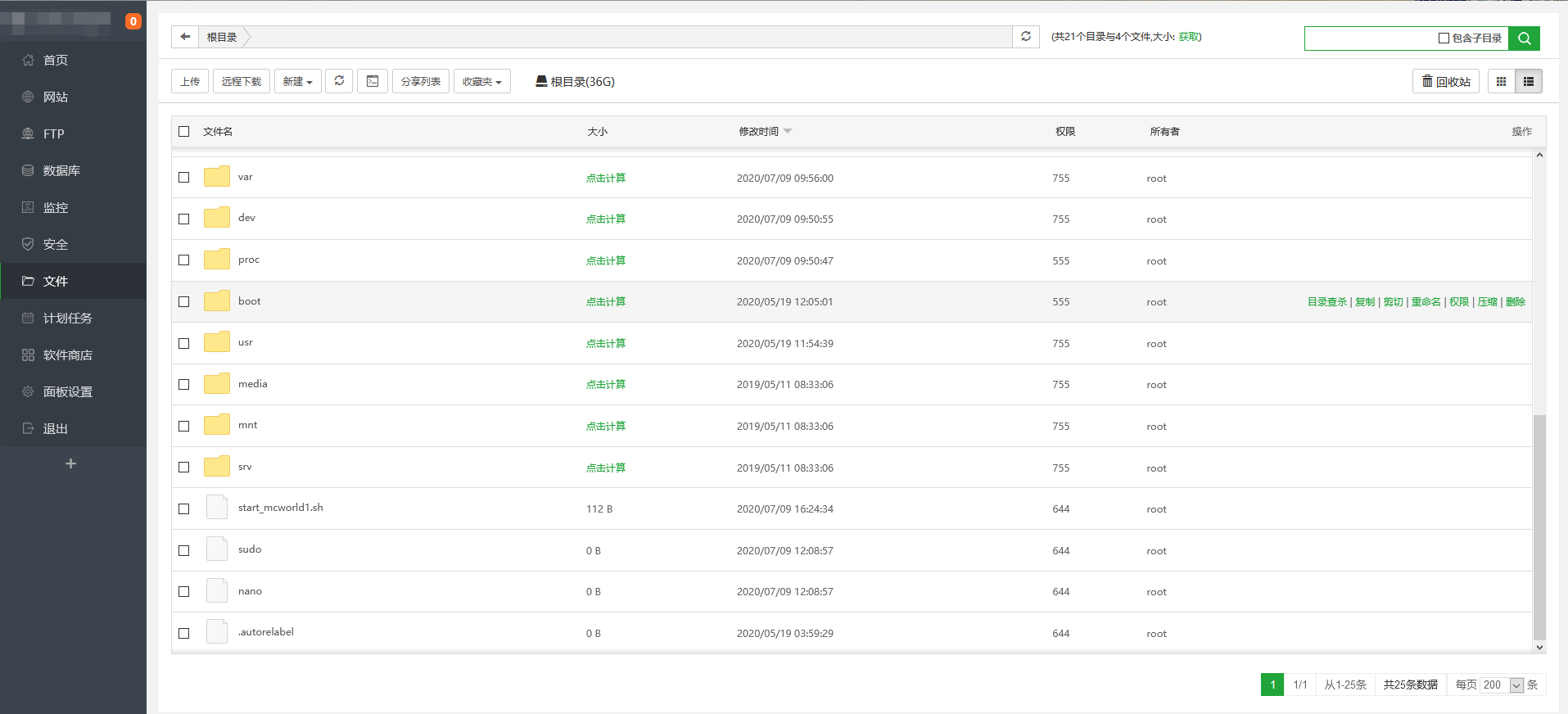Check the var folder checkbox
This screenshot has height=714, width=1568.
(x=184, y=177)
